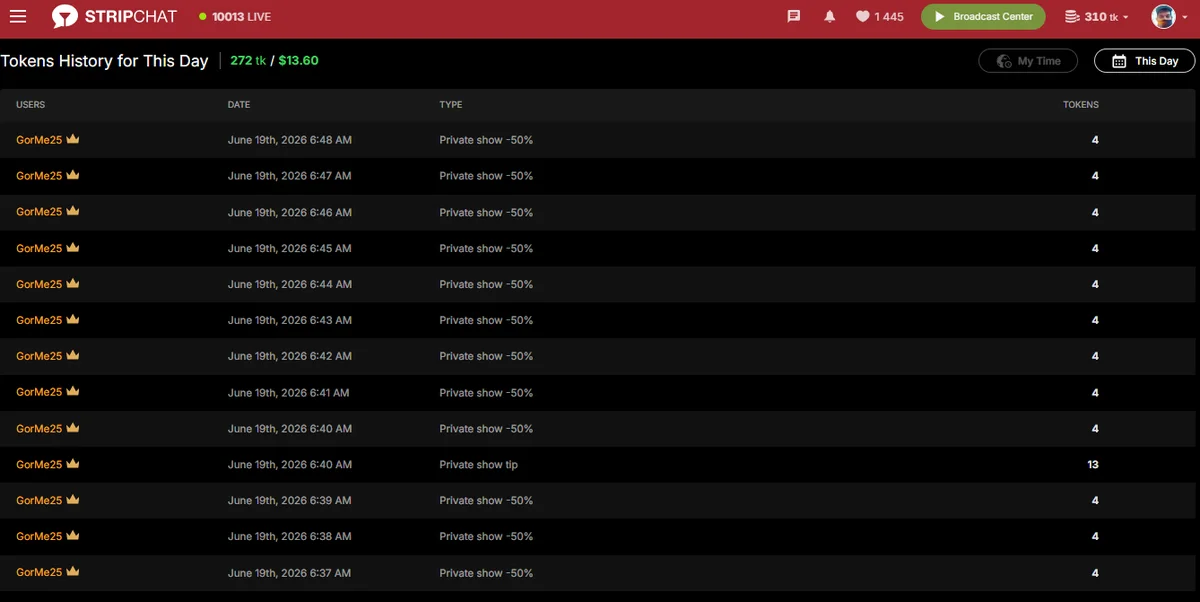The width and height of the screenshot is (1200, 602).
Task: Select the $13.60 earnings total
Action: tap(298, 60)
